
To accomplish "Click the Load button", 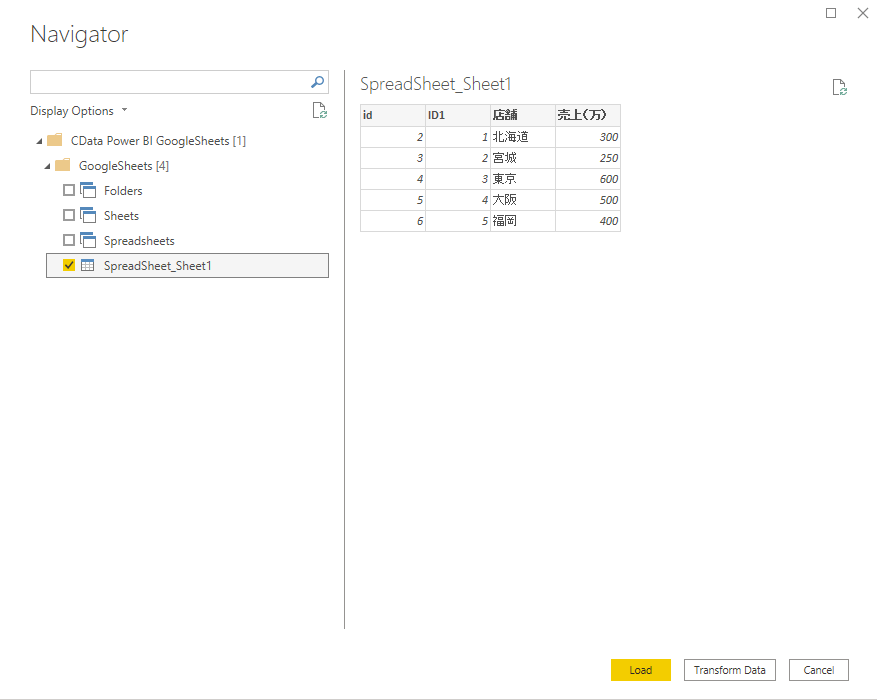I will coord(640,670).
